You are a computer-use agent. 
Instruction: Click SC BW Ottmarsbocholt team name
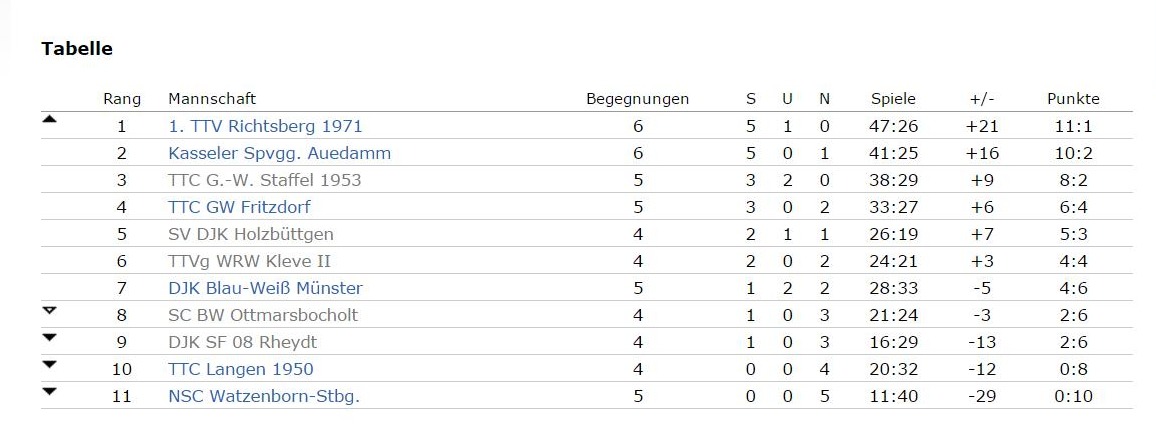click(263, 316)
